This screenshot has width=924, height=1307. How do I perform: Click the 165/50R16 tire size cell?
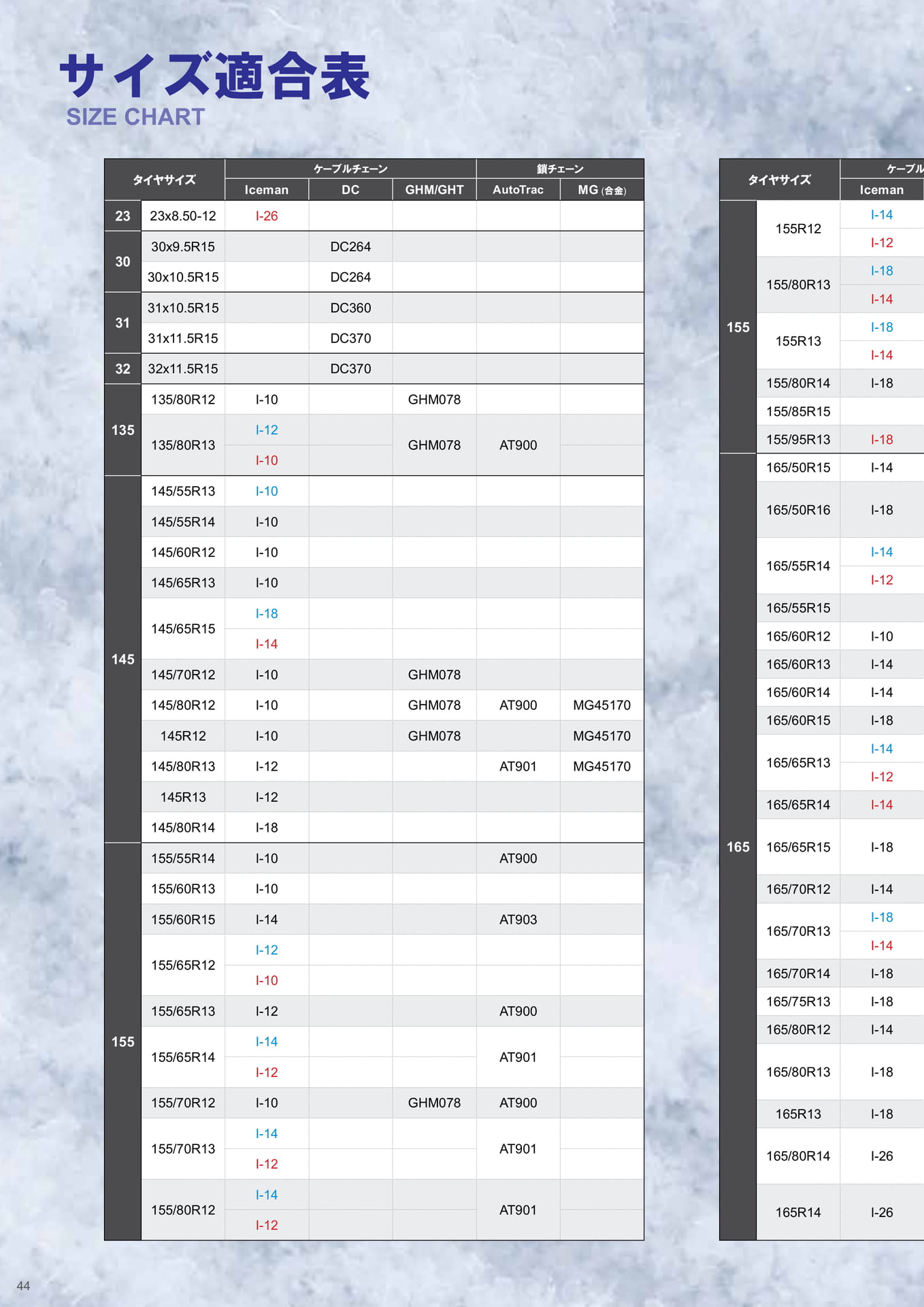point(798,510)
